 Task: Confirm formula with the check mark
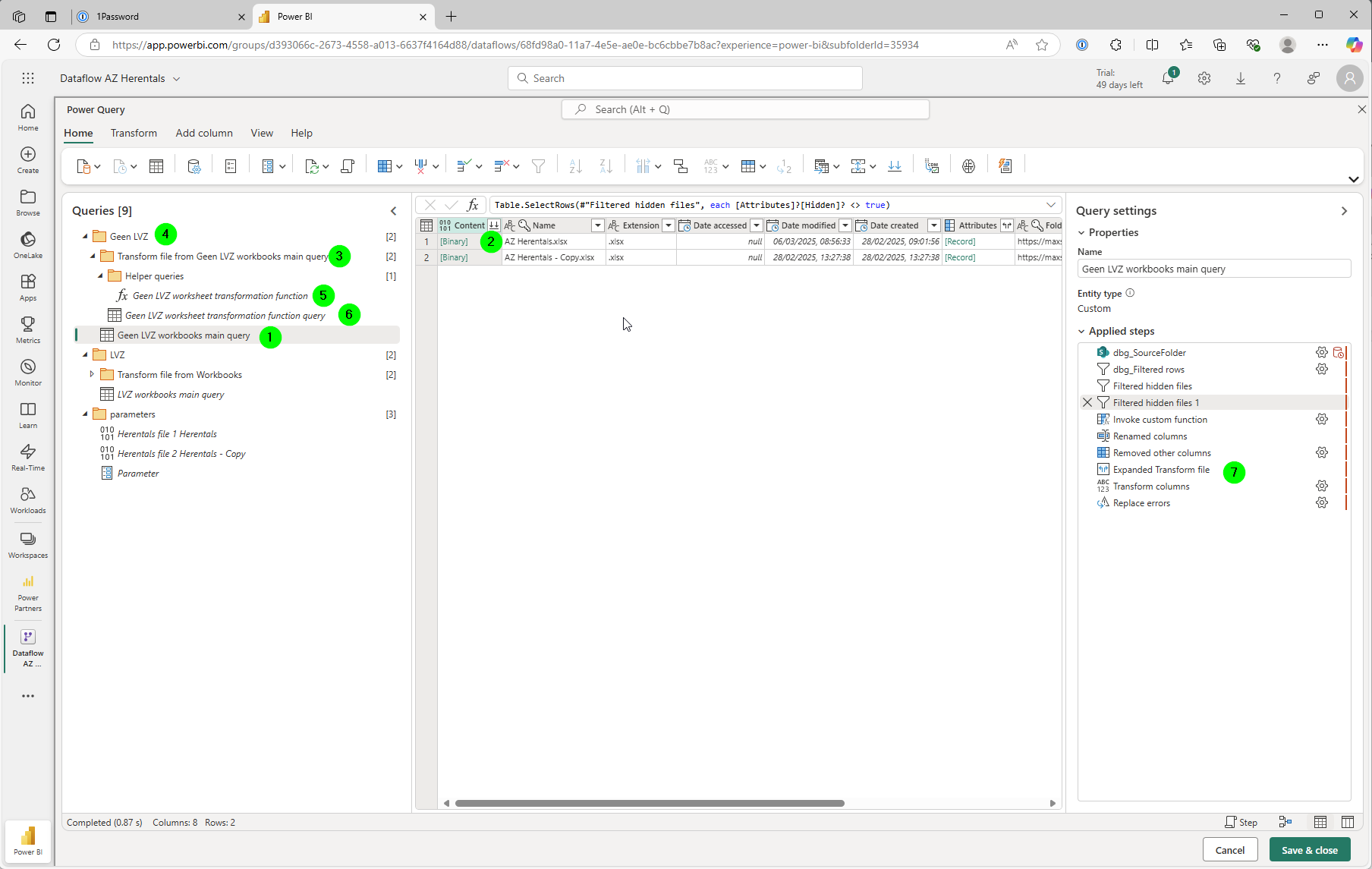(x=452, y=205)
